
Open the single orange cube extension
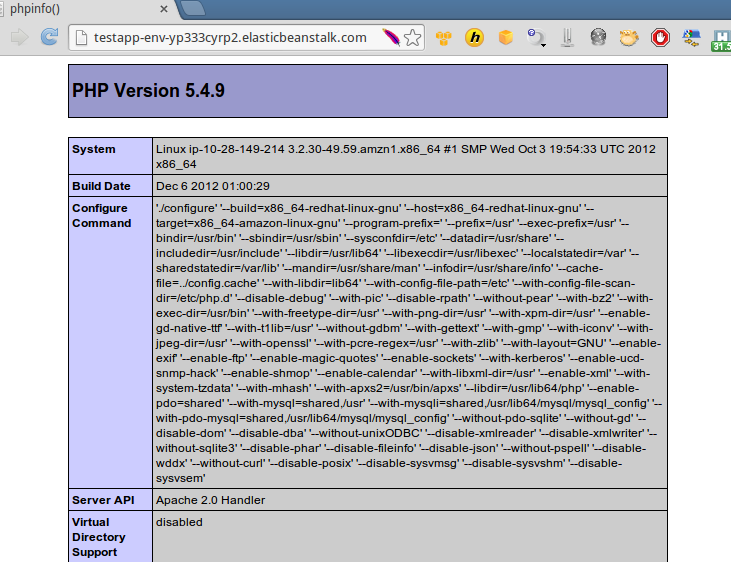[x=506, y=37]
